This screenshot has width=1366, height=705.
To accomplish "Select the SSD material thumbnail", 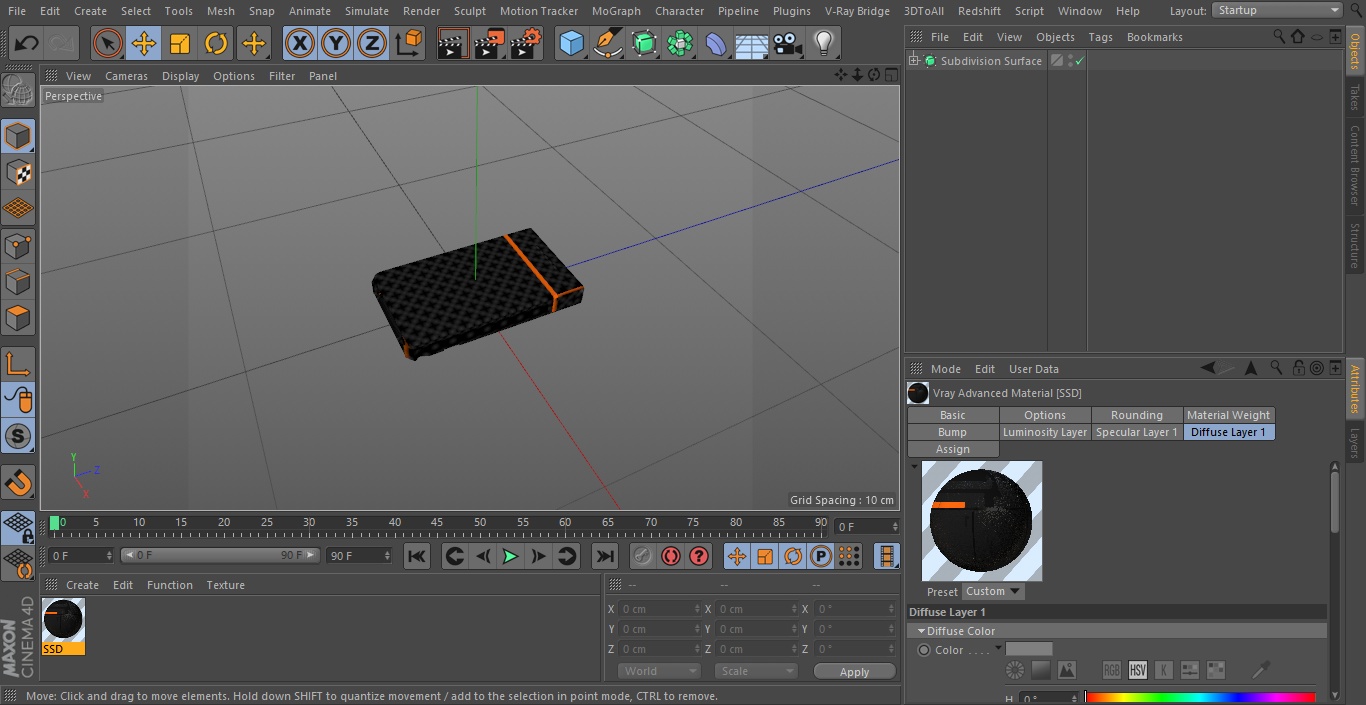I will pos(63,620).
